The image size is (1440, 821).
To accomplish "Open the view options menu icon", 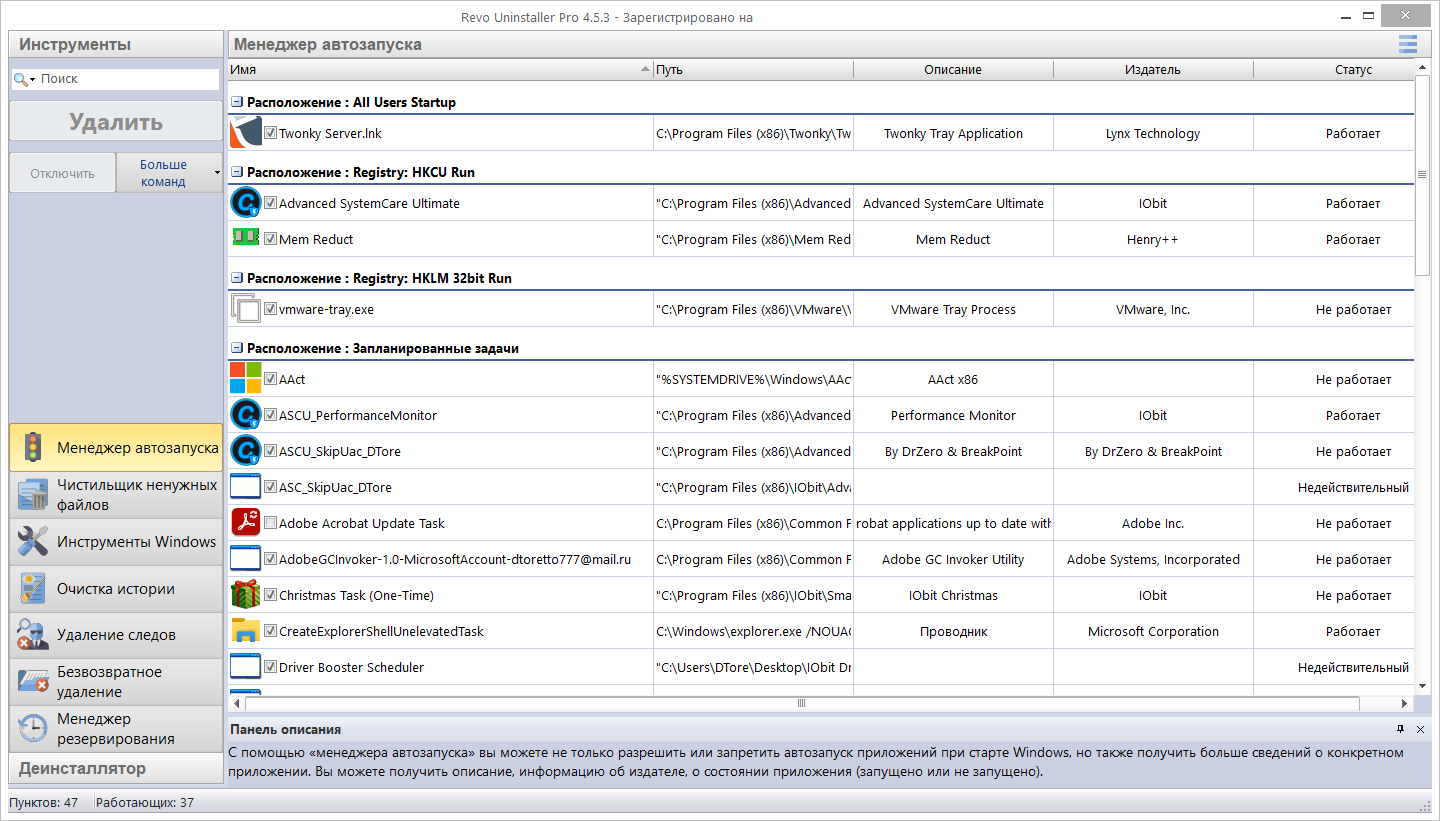I will tap(1408, 44).
